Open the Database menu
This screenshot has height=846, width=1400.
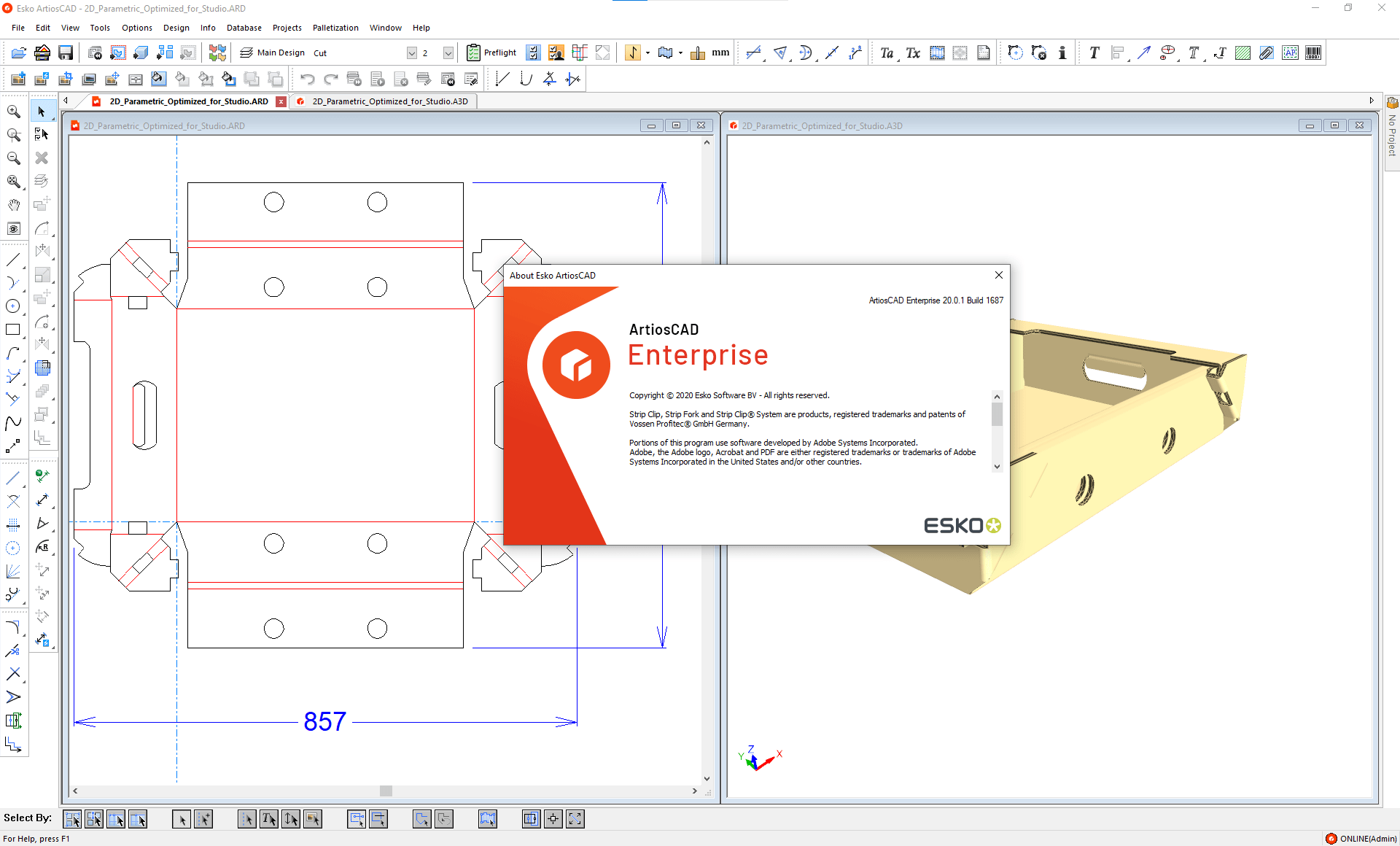(244, 28)
